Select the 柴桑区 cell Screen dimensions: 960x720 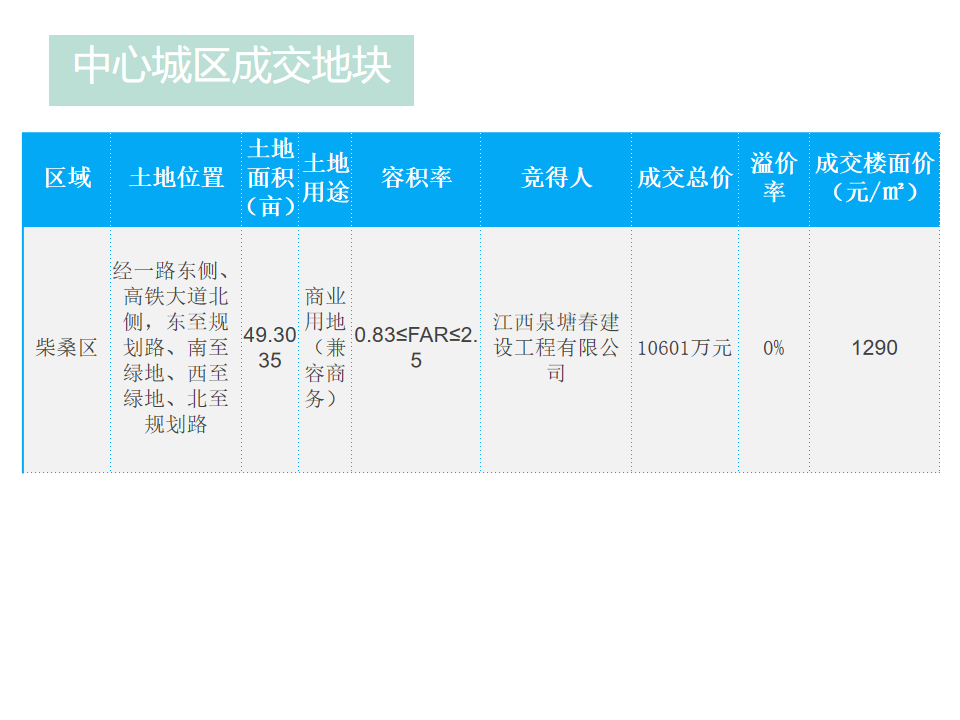click(67, 349)
